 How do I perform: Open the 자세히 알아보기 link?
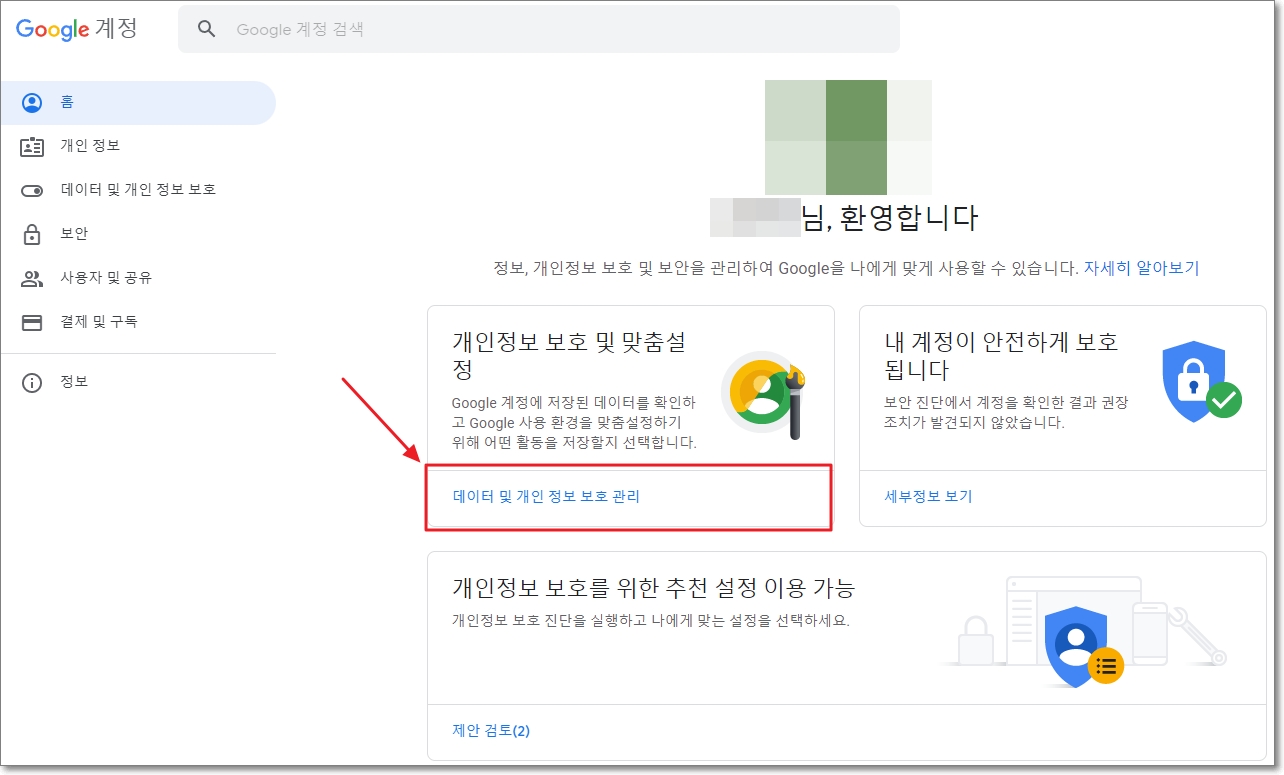[x=1141, y=268]
